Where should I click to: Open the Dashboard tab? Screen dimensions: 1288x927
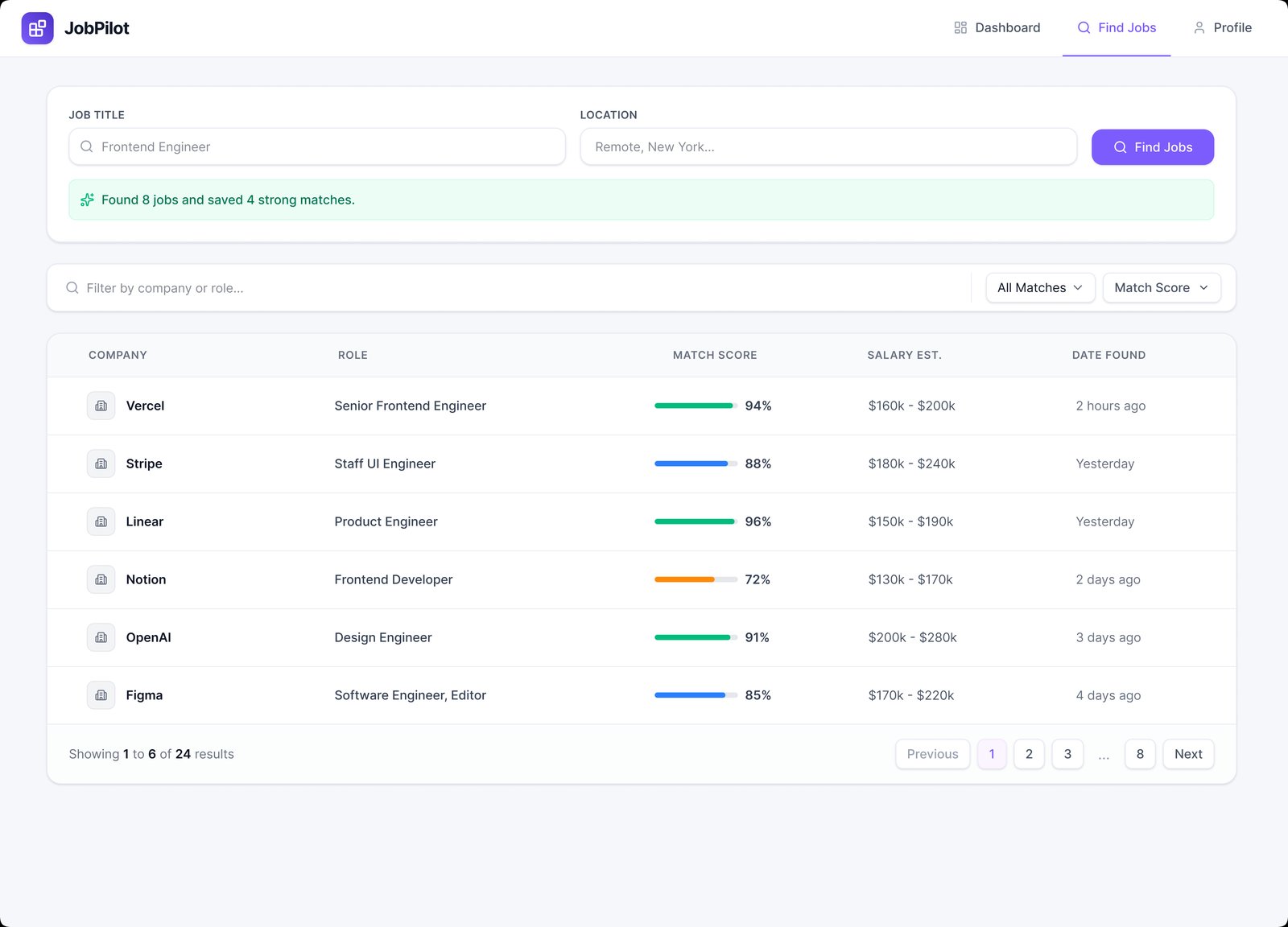997,27
